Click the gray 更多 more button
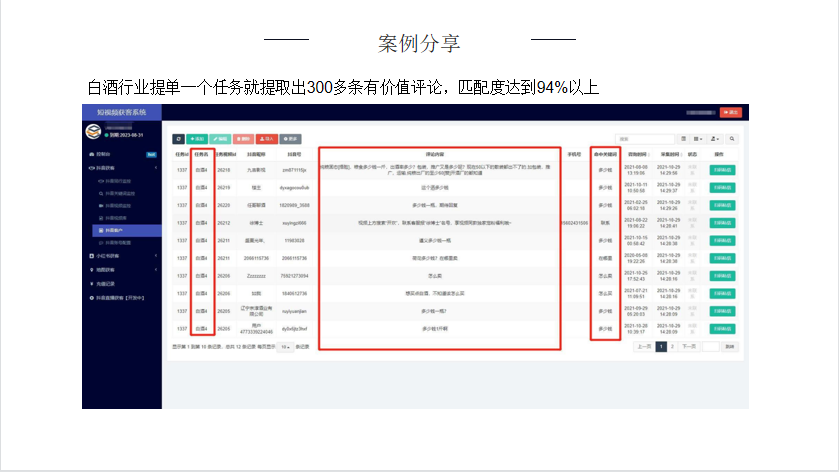The width and height of the screenshot is (839, 472). [x=291, y=138]
